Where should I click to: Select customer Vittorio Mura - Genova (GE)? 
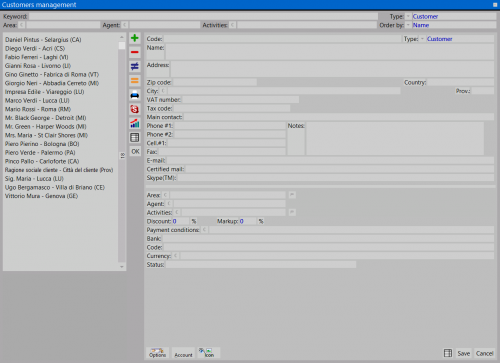(41, 196)
